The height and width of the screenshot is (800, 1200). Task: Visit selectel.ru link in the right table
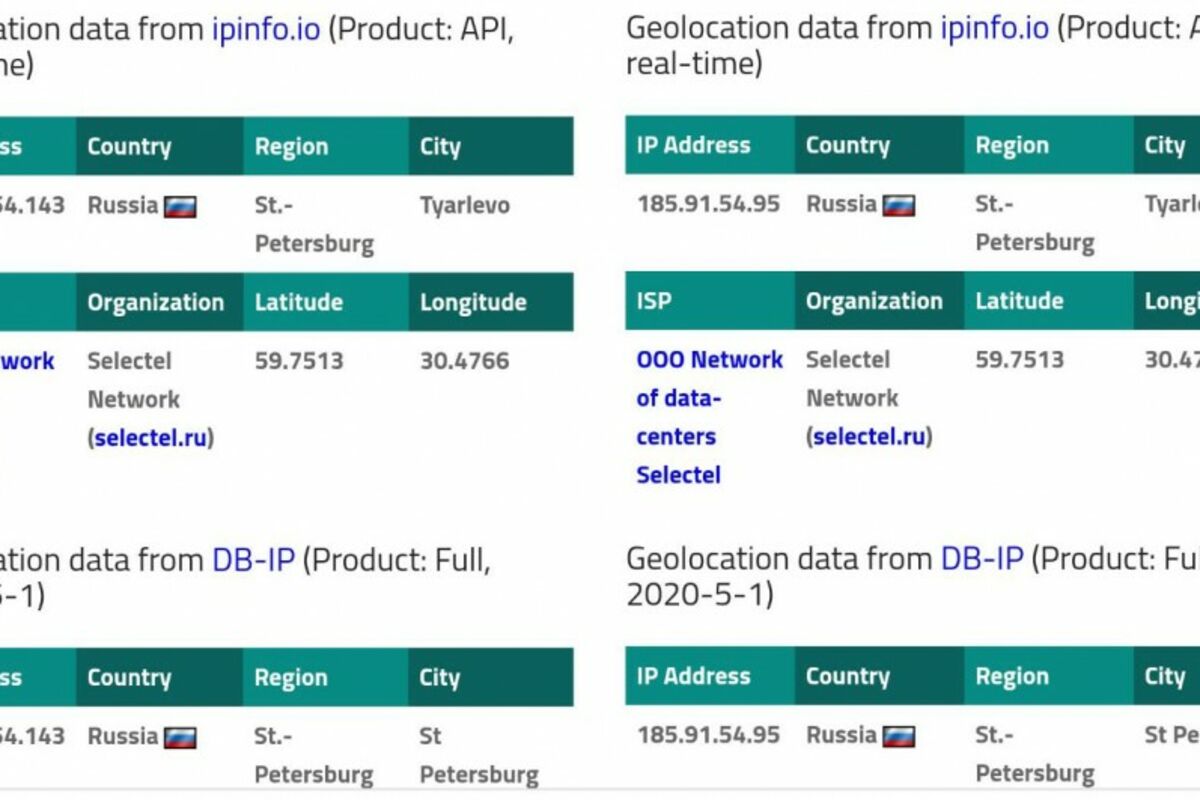click(869, 437)
